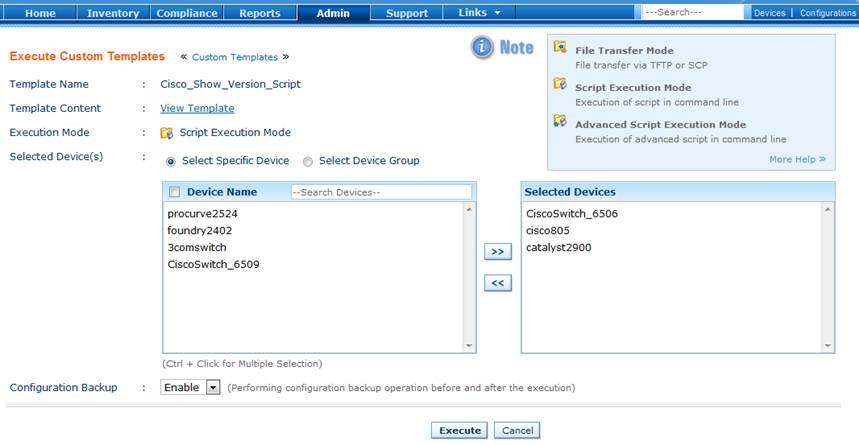Click Device Name list scrollbar down arrow
Screen dimensions: 859x445
click(469, 346)
